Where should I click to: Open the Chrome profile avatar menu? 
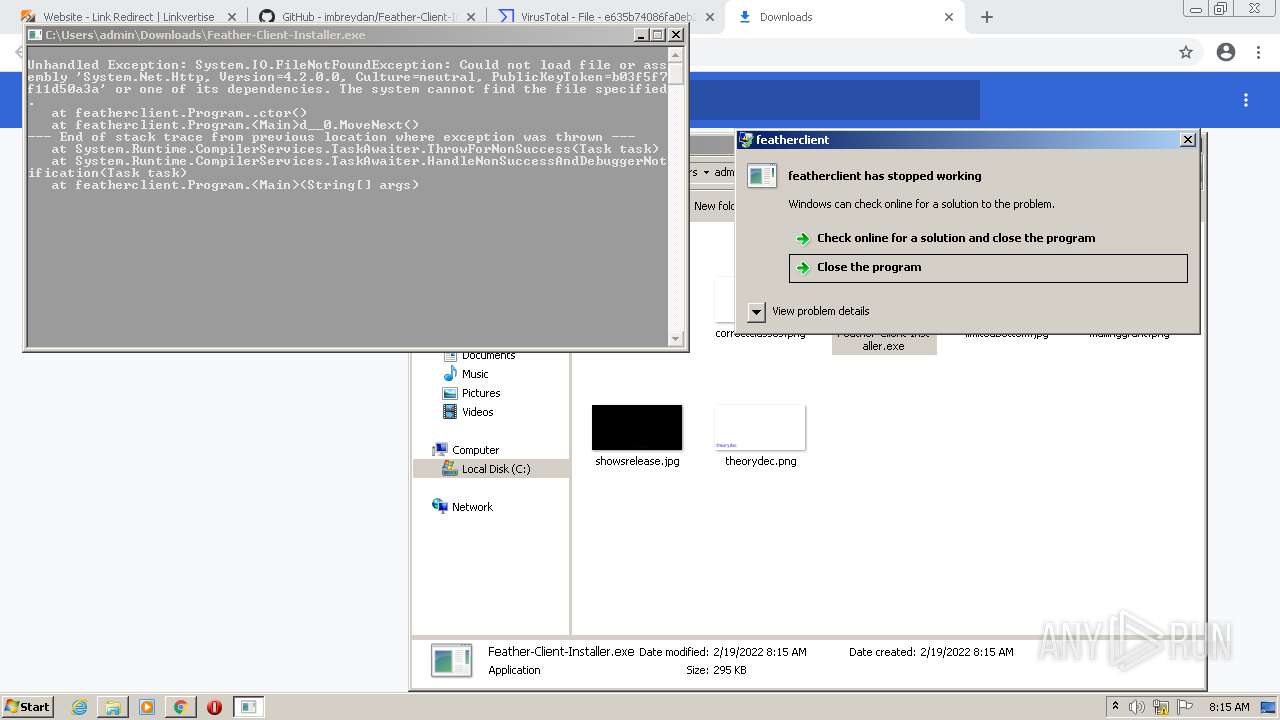point(1226,52)
